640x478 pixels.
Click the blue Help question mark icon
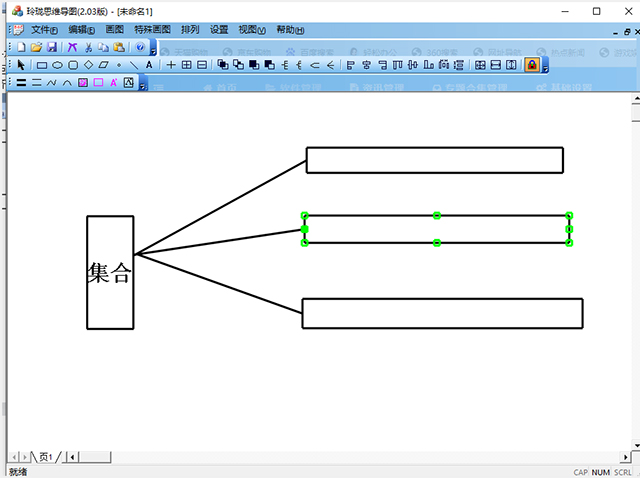click(x=140, y=47)
